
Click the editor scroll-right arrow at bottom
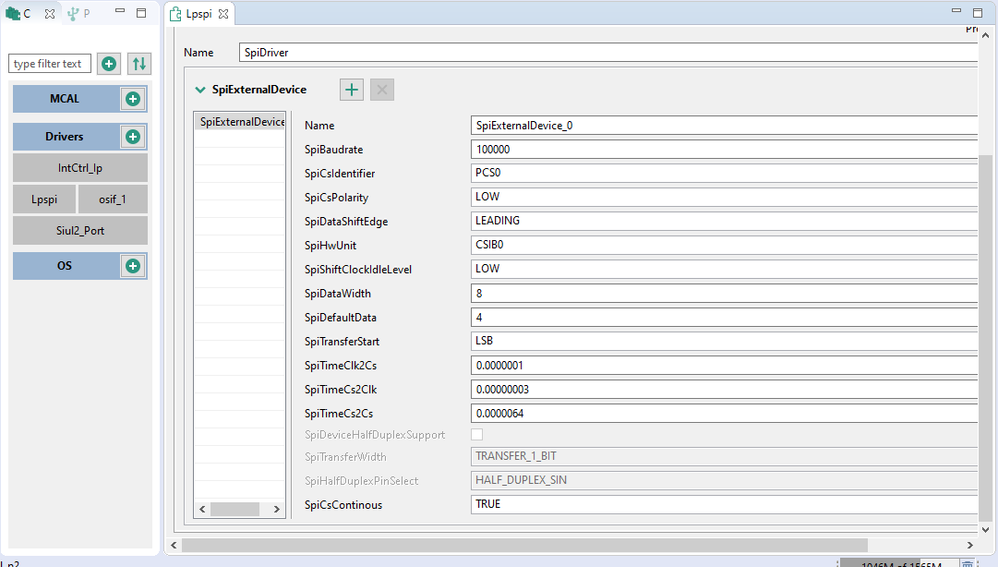970,545
